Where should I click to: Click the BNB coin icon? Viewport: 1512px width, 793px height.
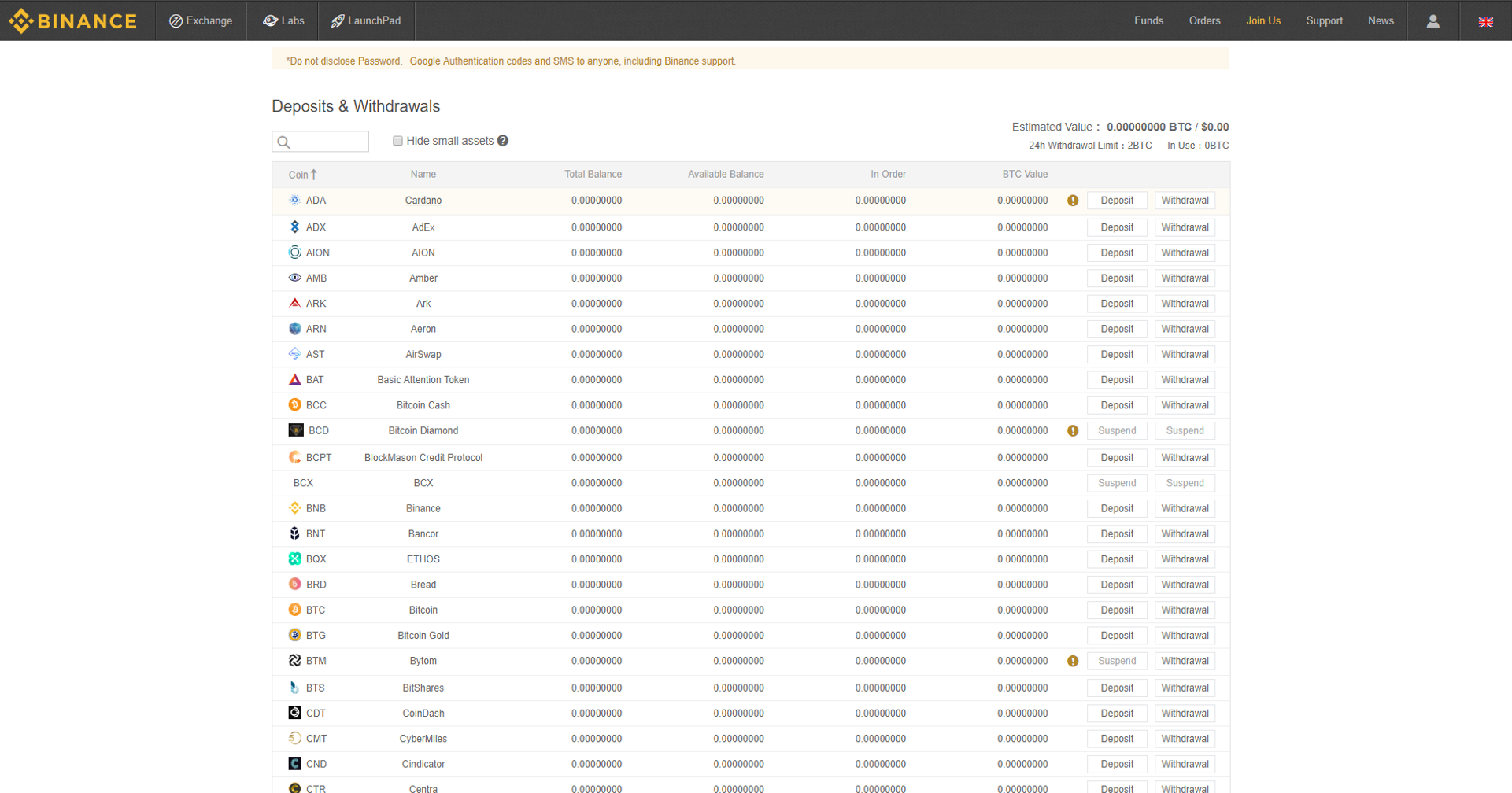click(294, 508)
